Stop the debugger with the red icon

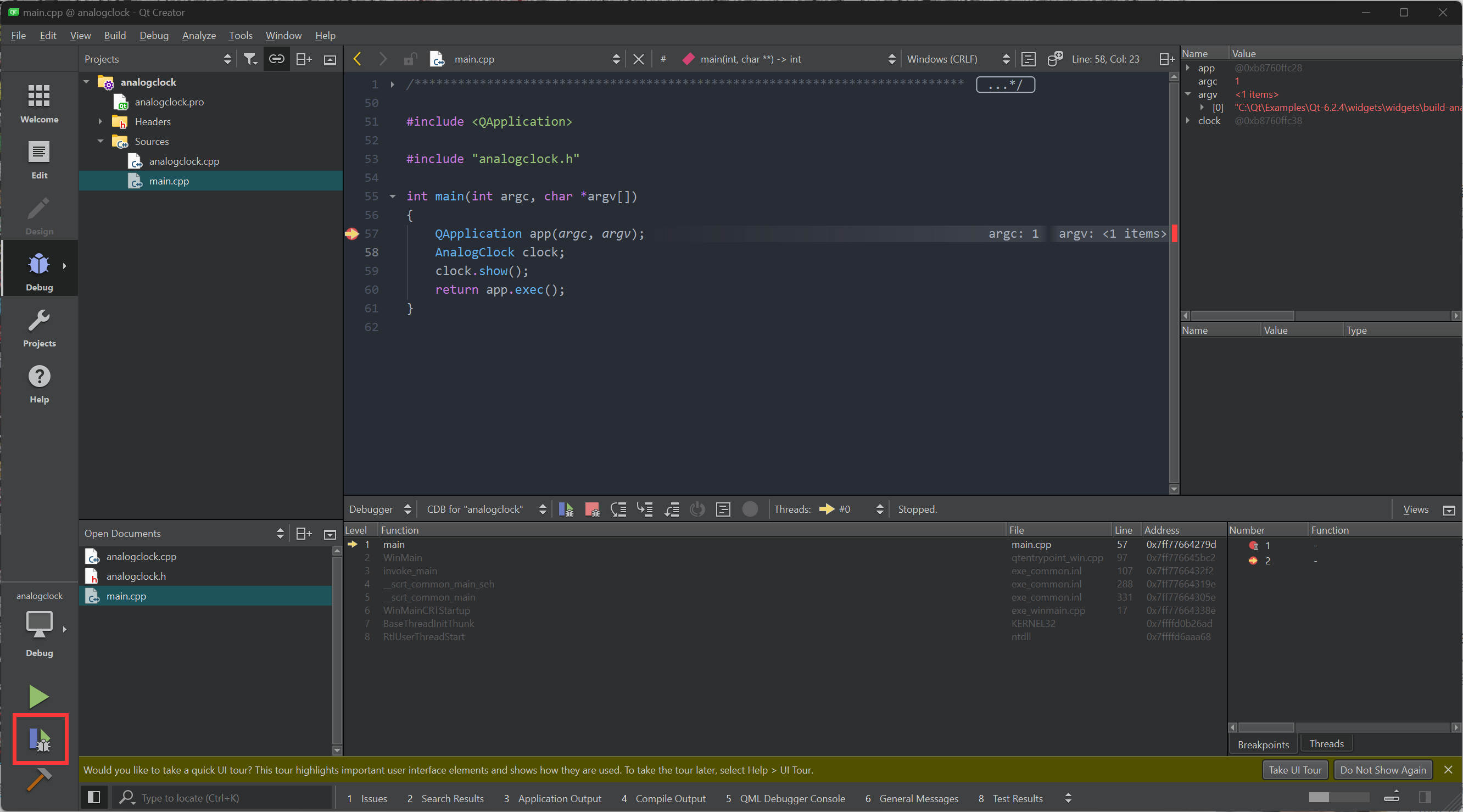click(x=592, y=509)
